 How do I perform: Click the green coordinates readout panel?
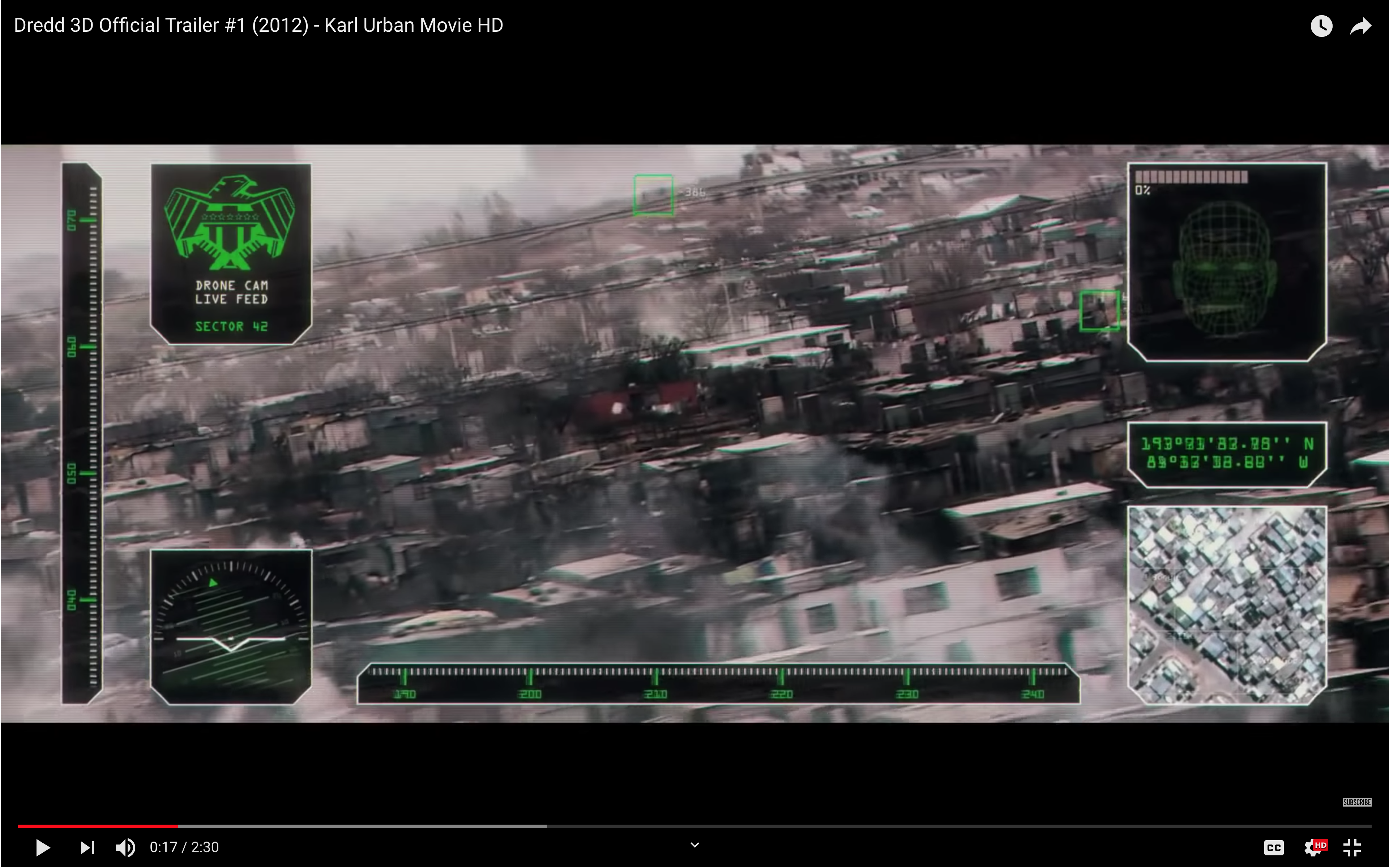click(x=1227, y=454)
